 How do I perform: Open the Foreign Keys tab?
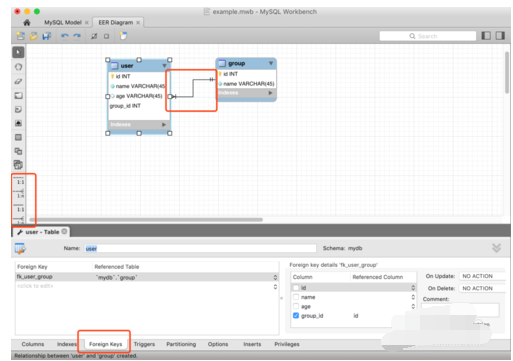[105, 344]
